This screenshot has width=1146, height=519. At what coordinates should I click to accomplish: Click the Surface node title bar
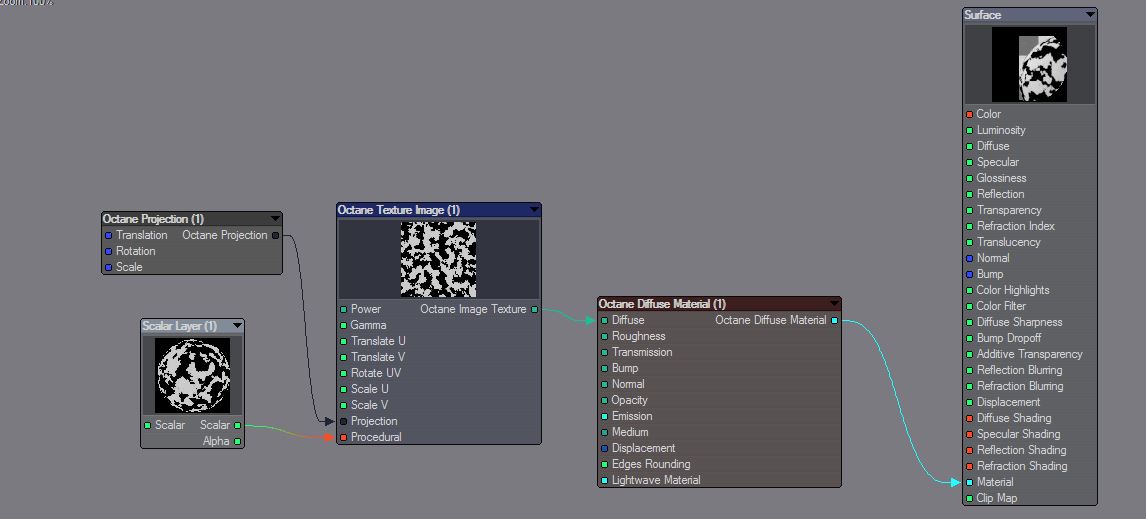pos(1030,15)
